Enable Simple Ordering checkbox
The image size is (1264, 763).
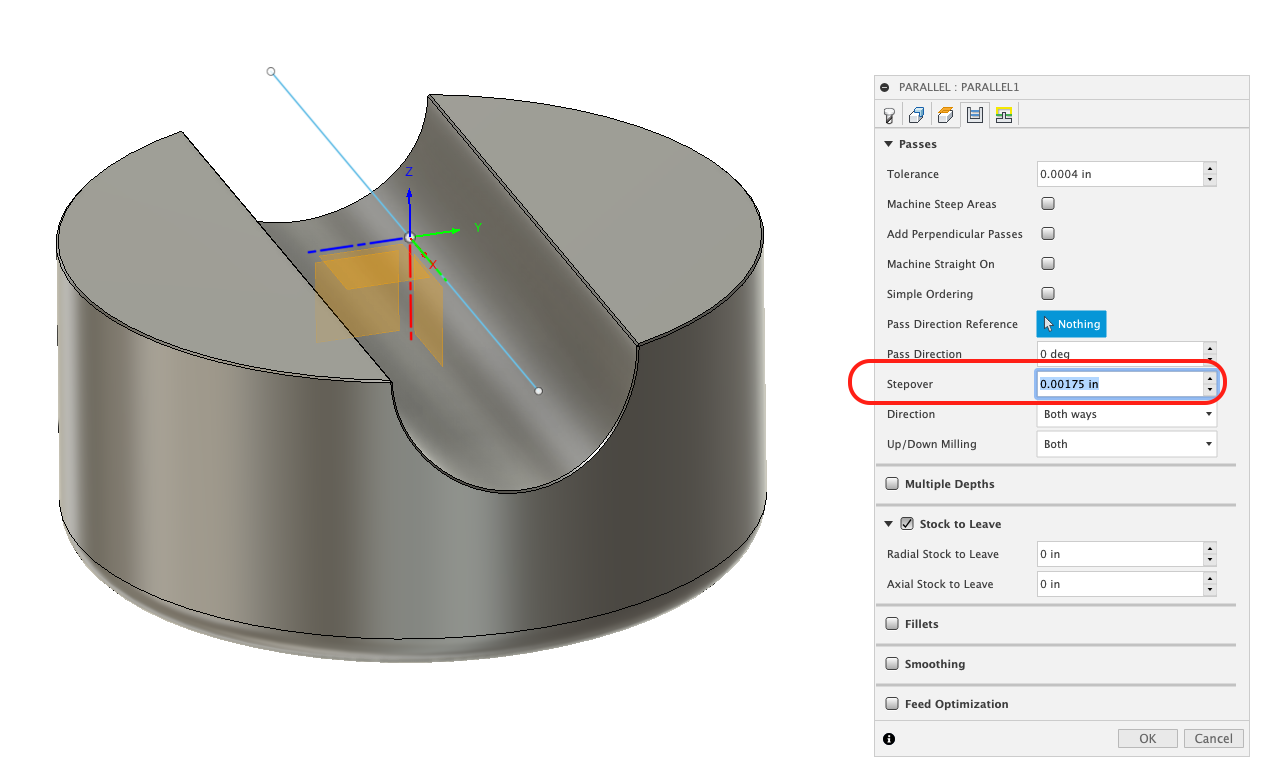point(1048,294)
